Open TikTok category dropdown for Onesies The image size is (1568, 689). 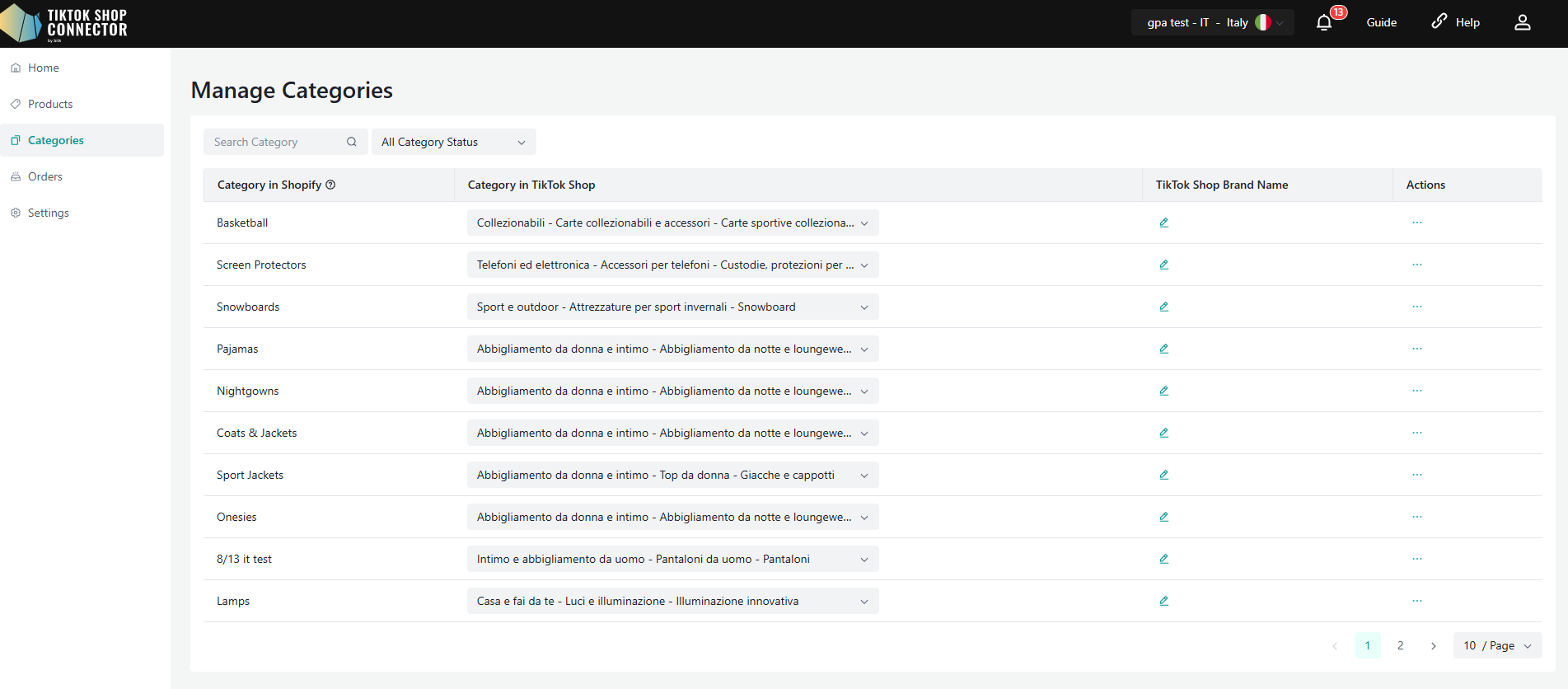(x=673, y=517)
